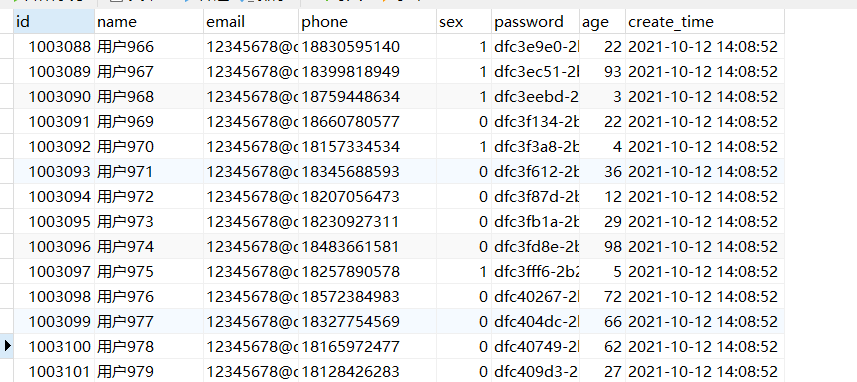Select the id cell 1003097
The height and width of the screenshot is (382, 857).
click(54, 272)
